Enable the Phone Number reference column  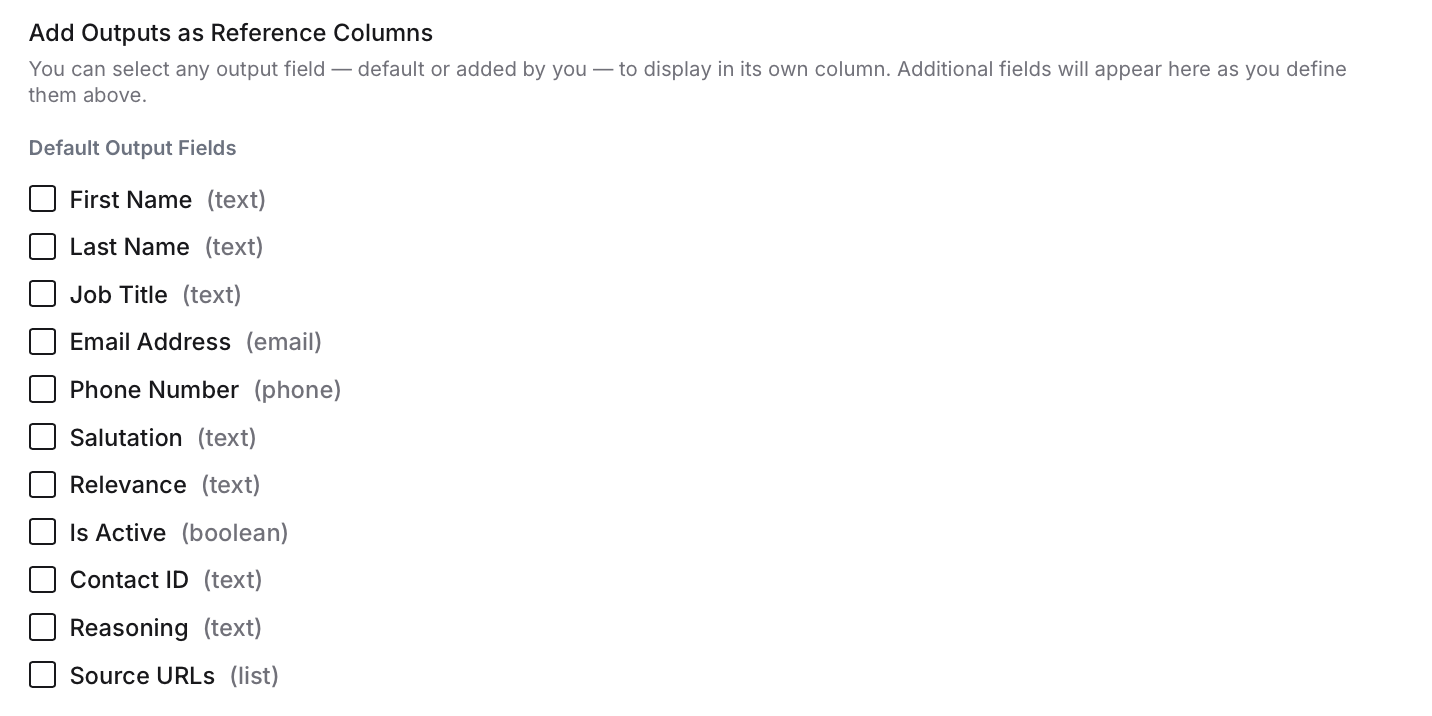[x=42, y=389]
